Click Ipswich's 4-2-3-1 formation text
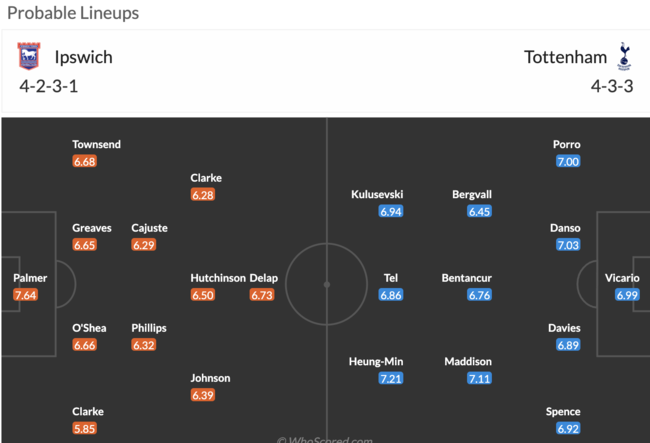Image resolution: width=650 pixels, height=443 pixels. pyautogui.click(x=49, y=86)
